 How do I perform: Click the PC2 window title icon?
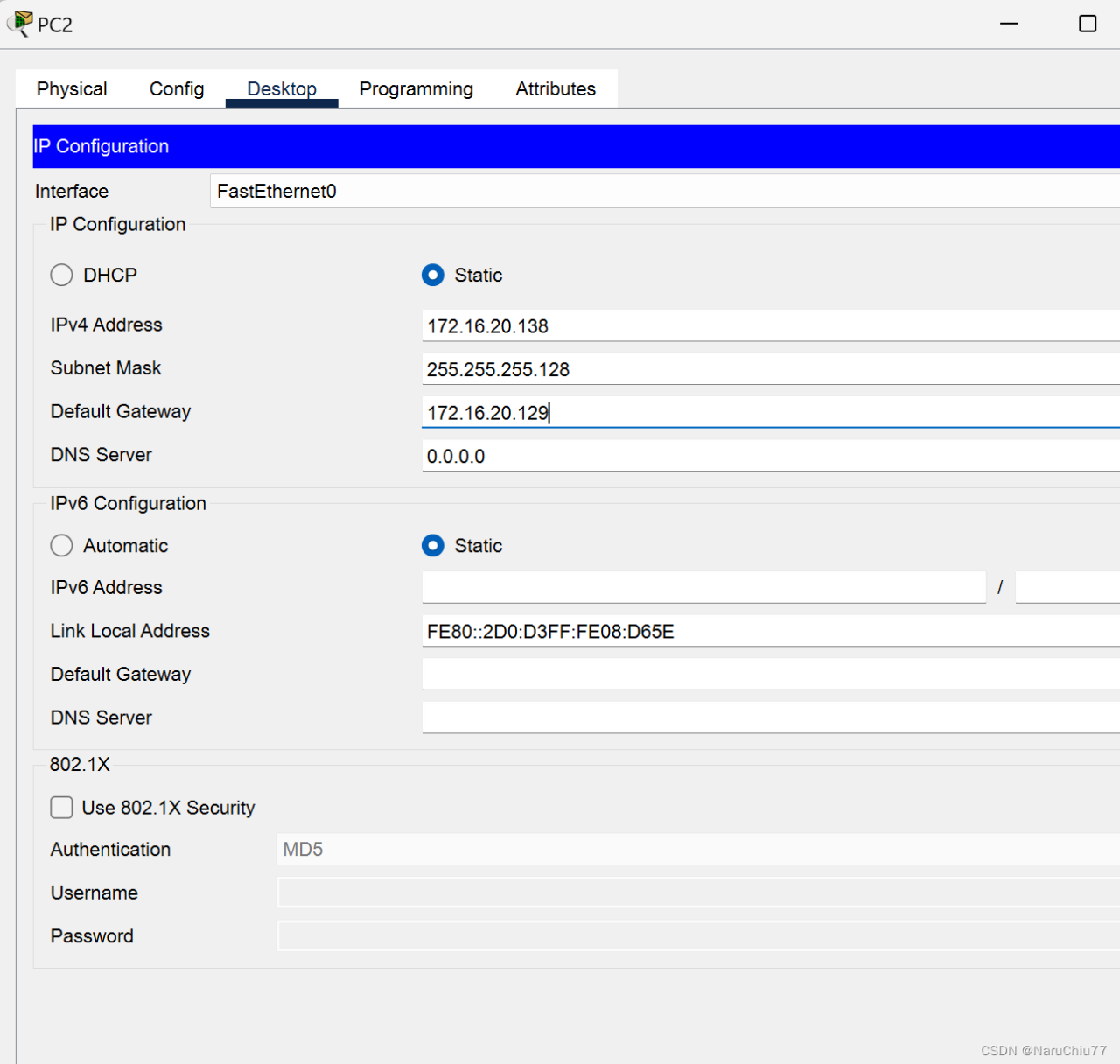pyautogui.click(x=19, y=24)
